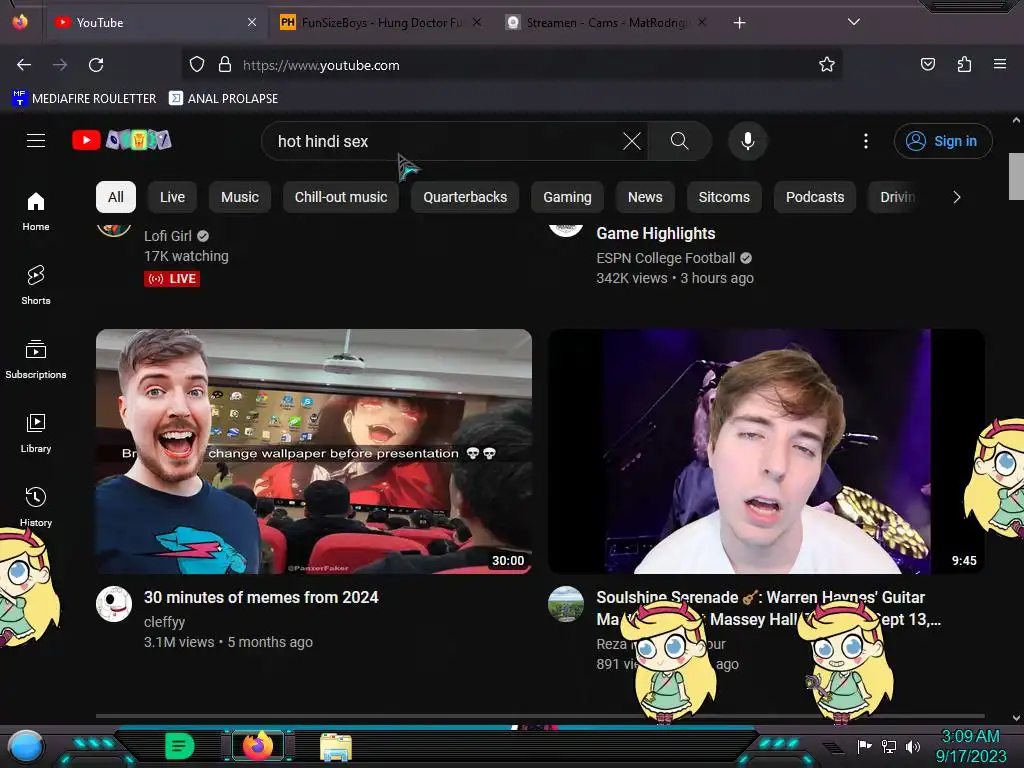Open Shorts in the sidebar
The image size is (1024, 768).
pyautogui.click(x=36, y=285)
